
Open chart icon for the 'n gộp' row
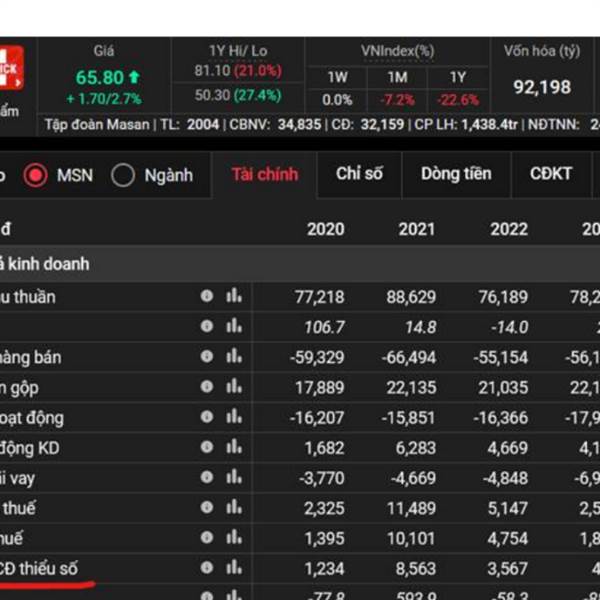coord(234,386)
